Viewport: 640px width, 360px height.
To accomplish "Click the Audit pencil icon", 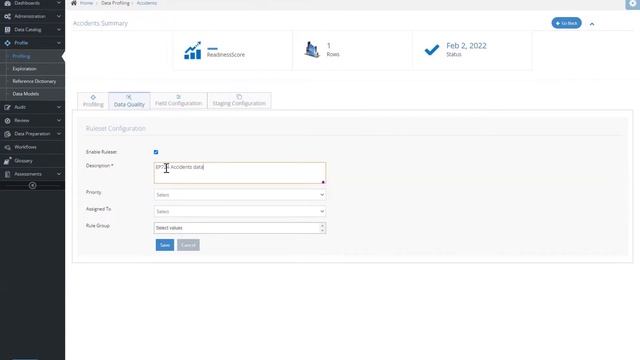I will (x=7, y=107).
